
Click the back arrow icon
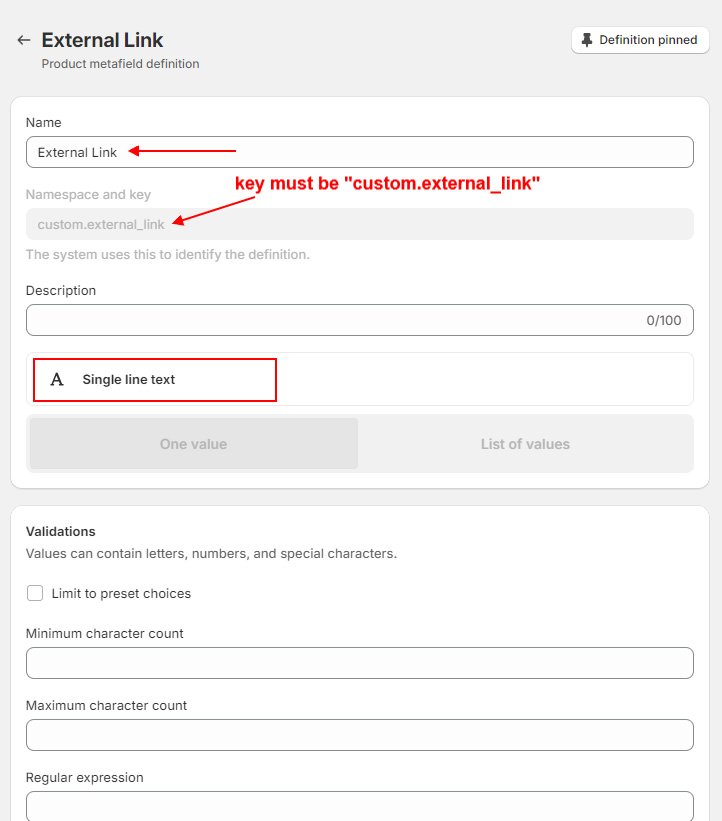coord(24,41)
